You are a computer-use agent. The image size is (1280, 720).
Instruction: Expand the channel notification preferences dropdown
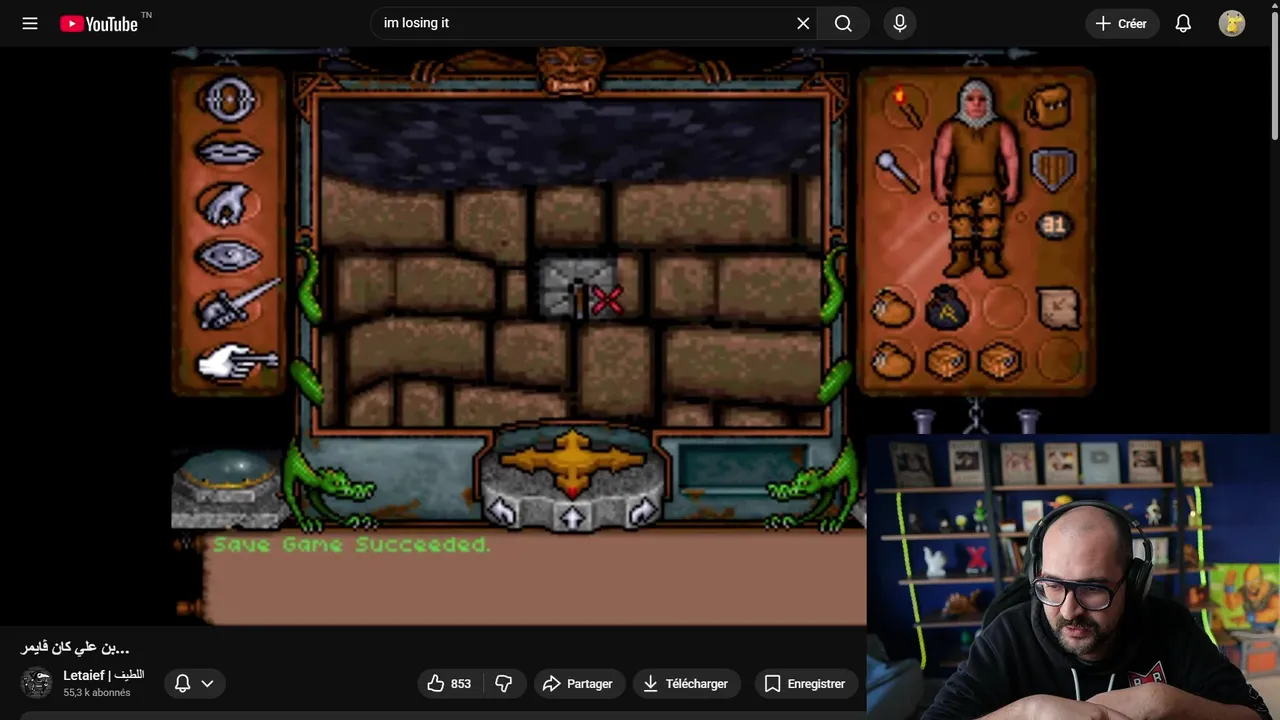coord(195,684)
